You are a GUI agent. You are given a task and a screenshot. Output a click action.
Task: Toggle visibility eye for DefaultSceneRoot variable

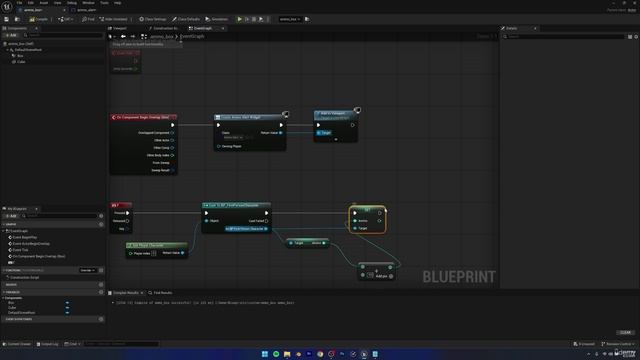[x=67, y=313]
